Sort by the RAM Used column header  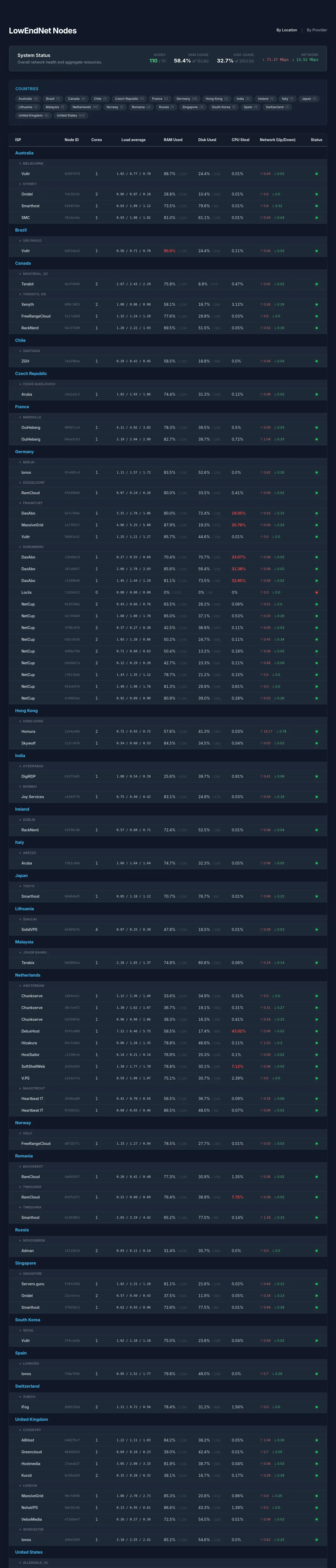(x=173, y=140)
